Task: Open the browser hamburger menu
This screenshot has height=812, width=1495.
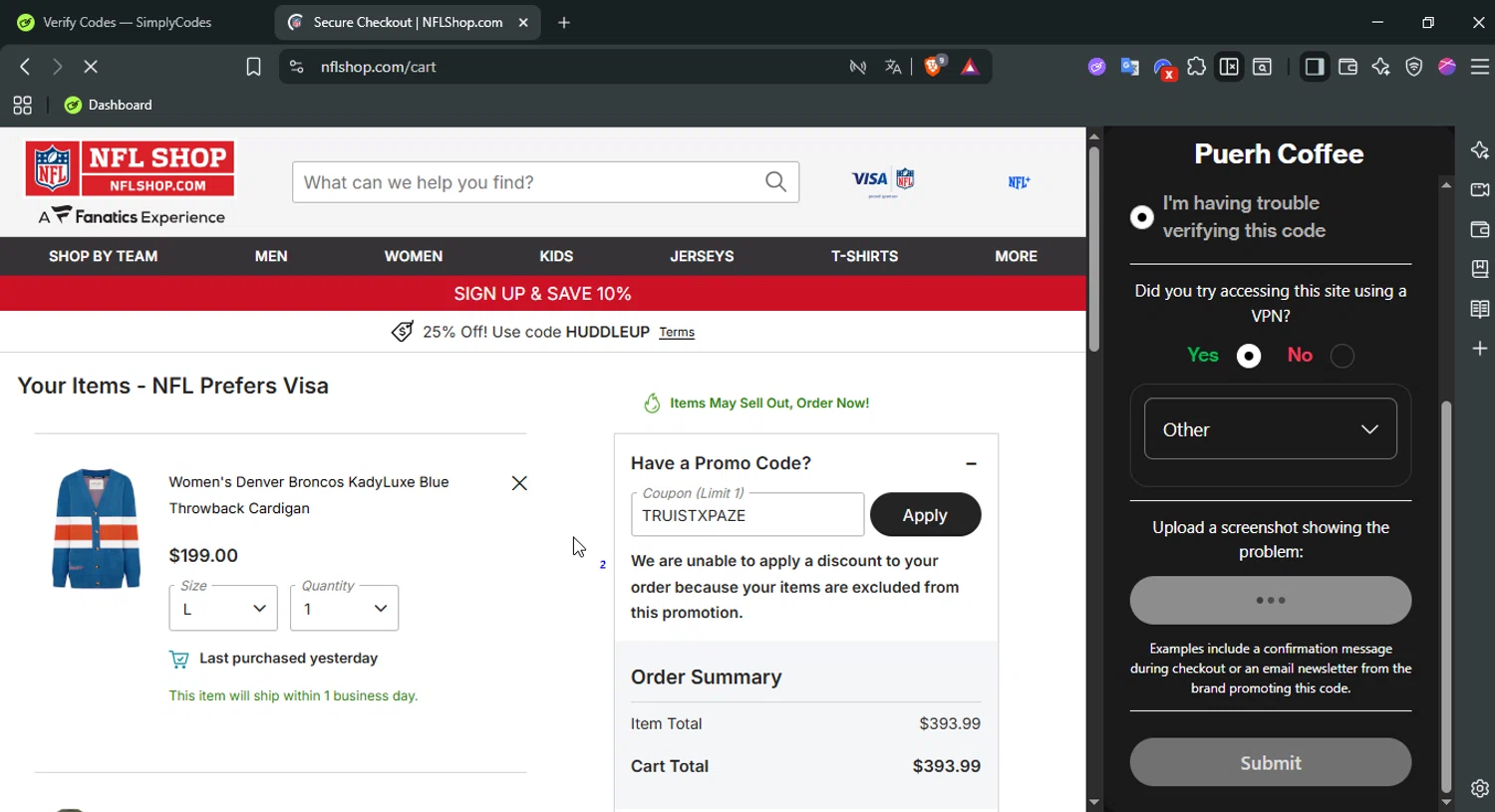Action: [1480, 67]
